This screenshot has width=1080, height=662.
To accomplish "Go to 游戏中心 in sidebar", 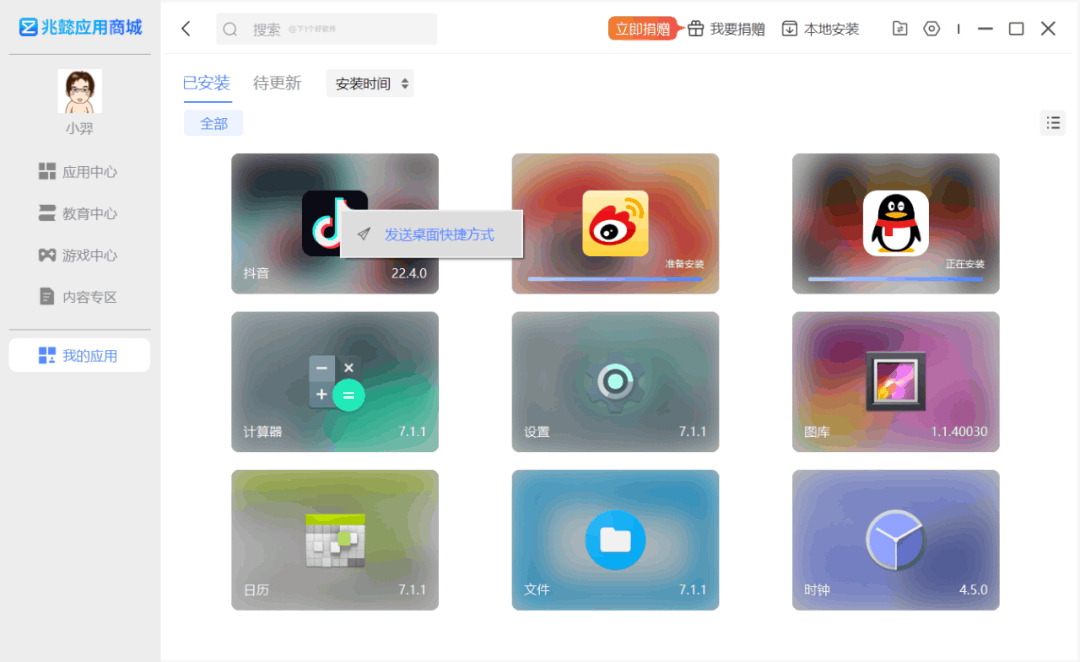I will [78, 256].
